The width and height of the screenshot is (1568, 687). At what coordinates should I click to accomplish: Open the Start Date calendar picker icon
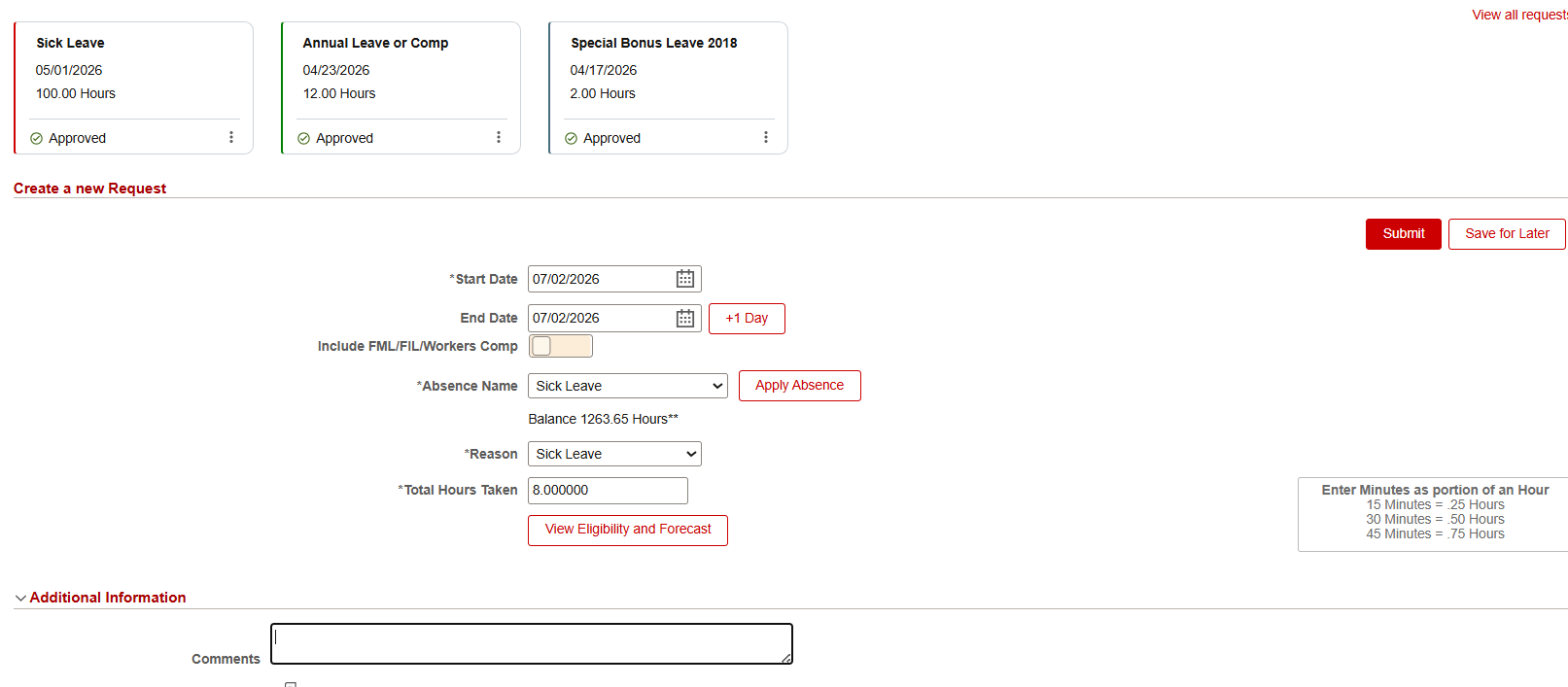point(685,279)
